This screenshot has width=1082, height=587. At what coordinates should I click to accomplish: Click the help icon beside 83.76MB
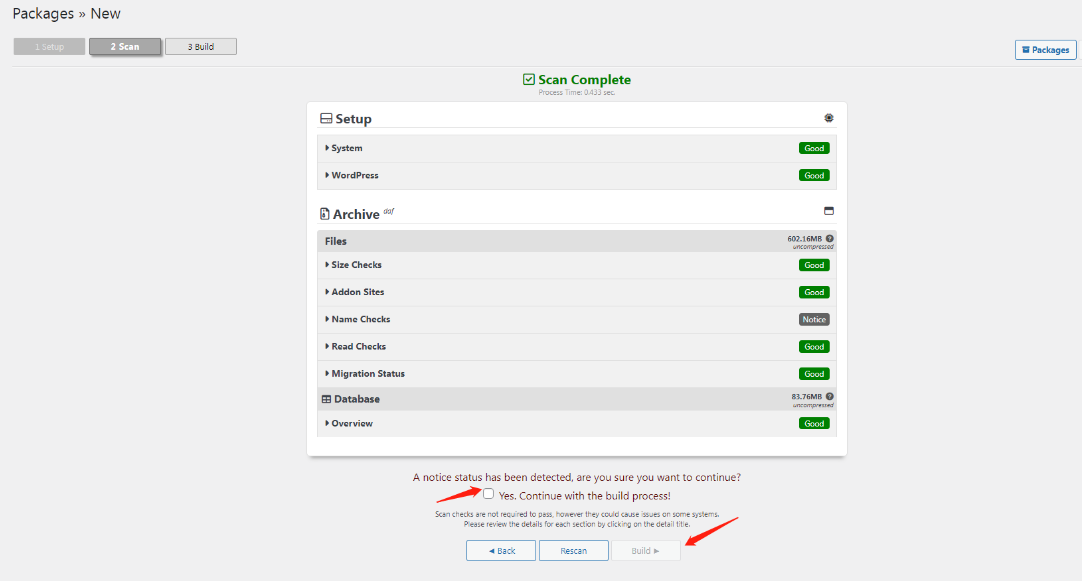point(830,396)
